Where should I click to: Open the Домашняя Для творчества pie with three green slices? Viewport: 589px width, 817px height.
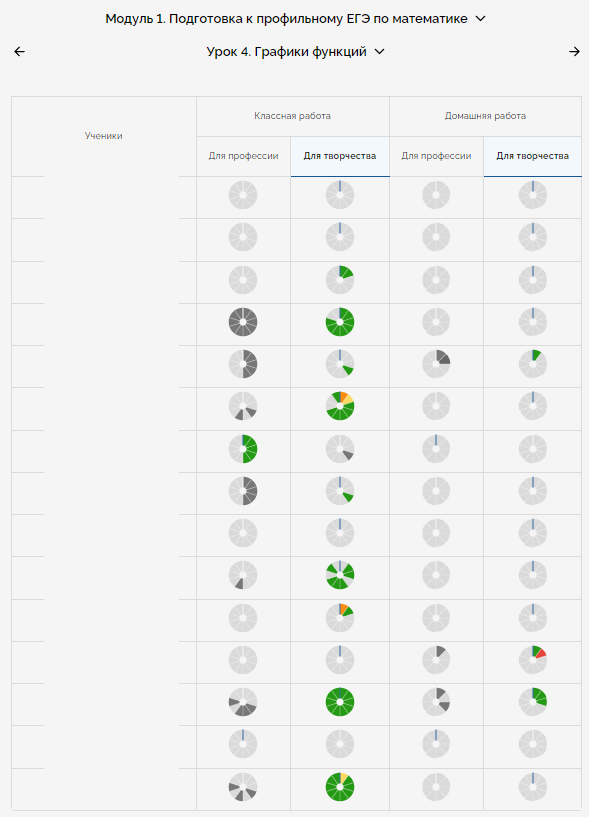533,702
